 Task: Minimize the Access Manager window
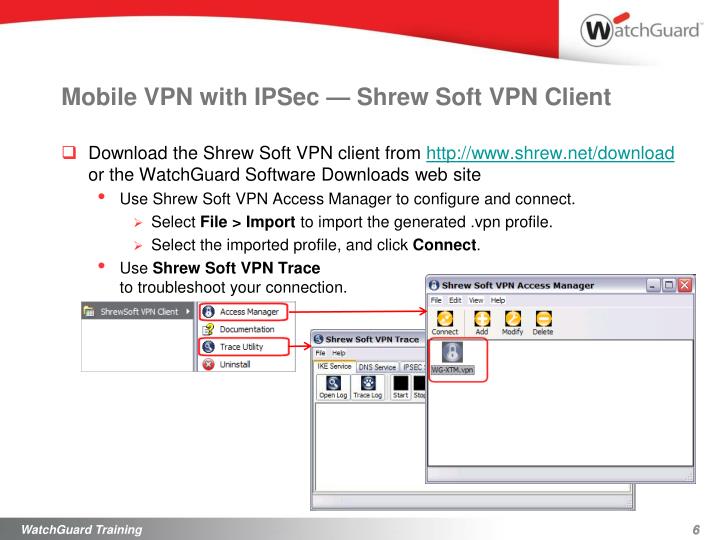point(653,285)
